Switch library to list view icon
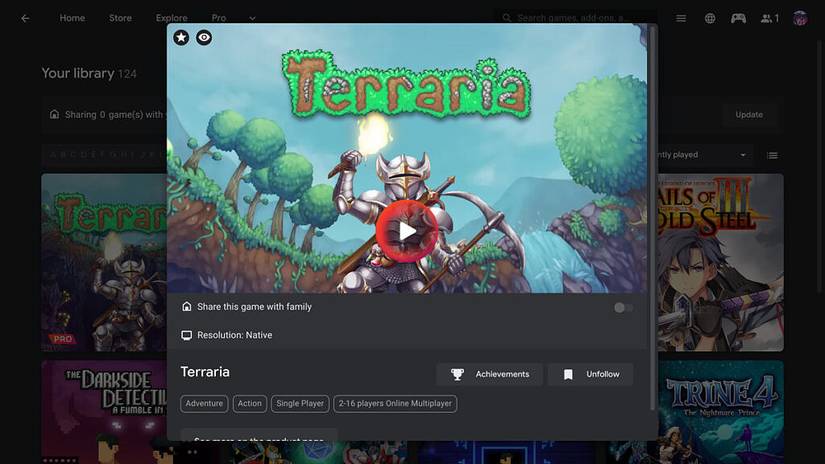The width and height of the screenshot is (825, 464). 772,155
